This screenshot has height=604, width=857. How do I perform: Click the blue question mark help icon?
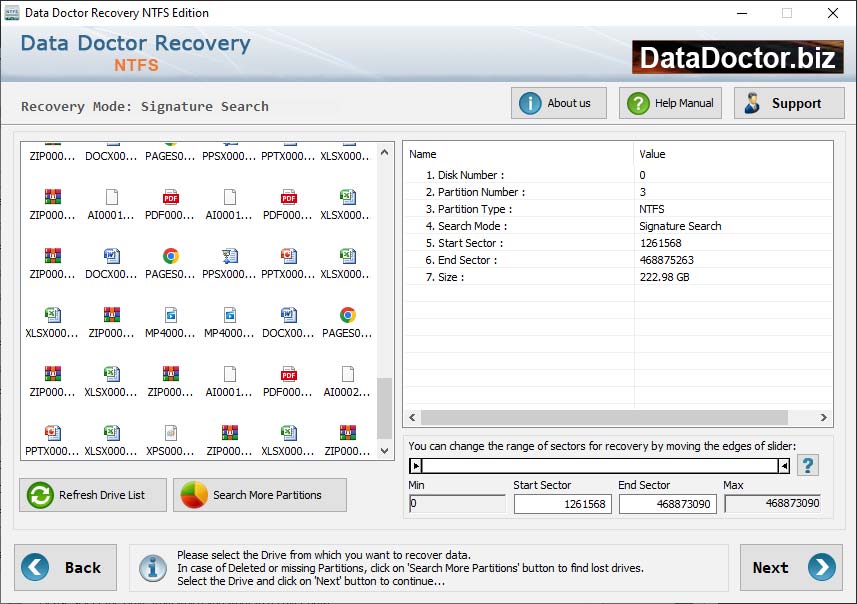[808, 464]
